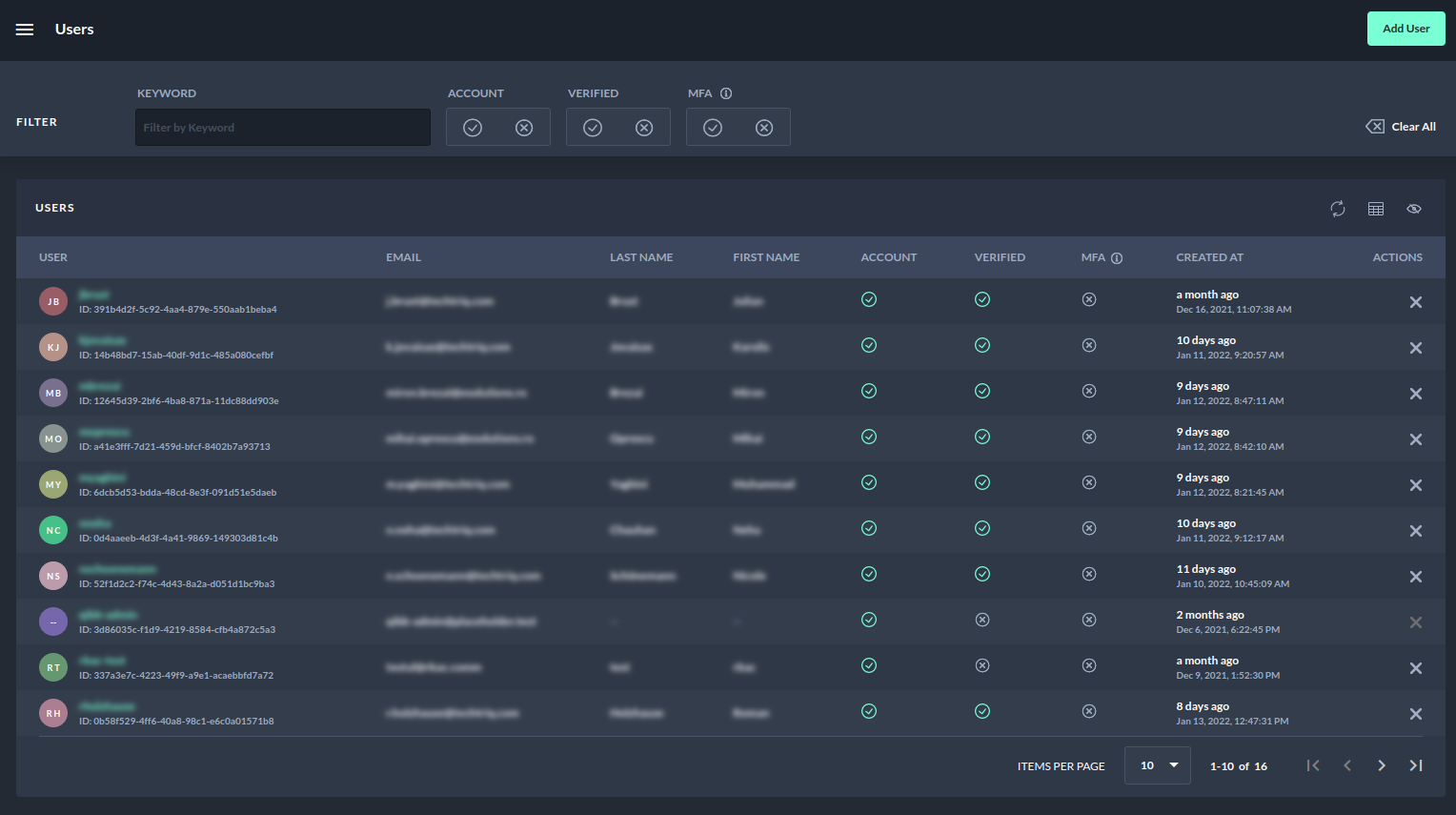Image resolution: width=1456 pixels, height=815 pixels.
Task: Remove the user created 8 days ago
Action: [1416, 714]
